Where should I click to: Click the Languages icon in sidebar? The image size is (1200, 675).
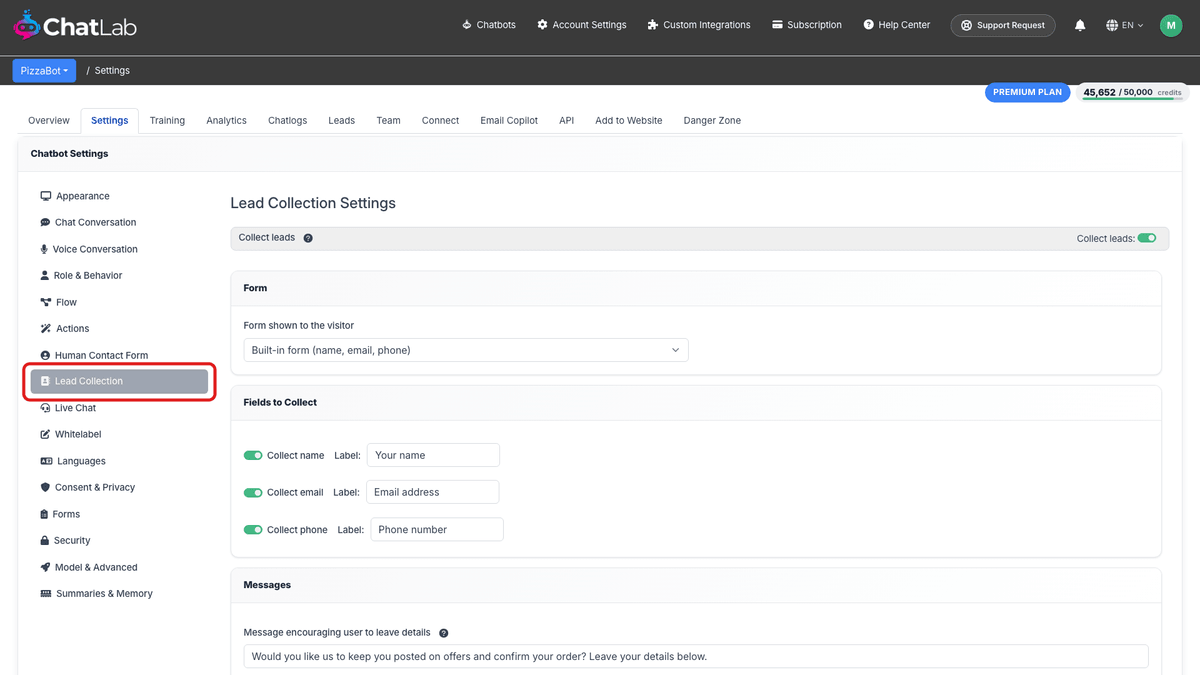46,461
